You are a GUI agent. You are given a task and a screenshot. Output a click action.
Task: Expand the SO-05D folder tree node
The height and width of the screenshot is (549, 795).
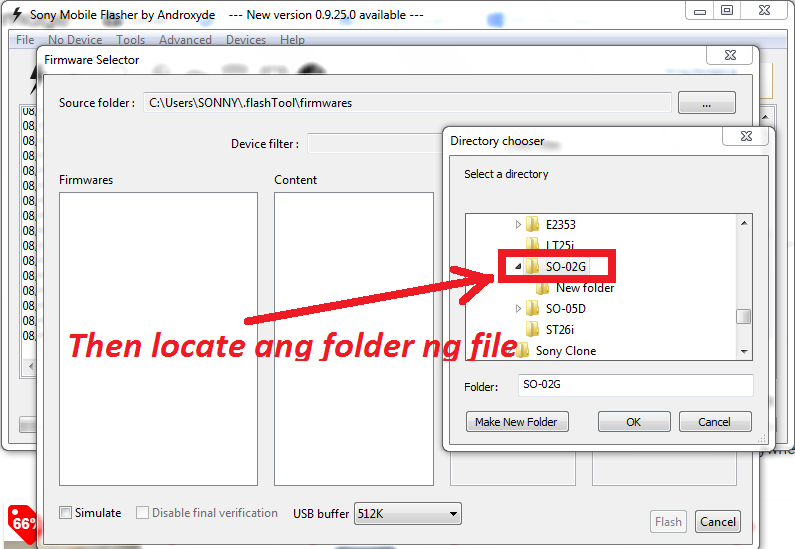pos(518,308)
